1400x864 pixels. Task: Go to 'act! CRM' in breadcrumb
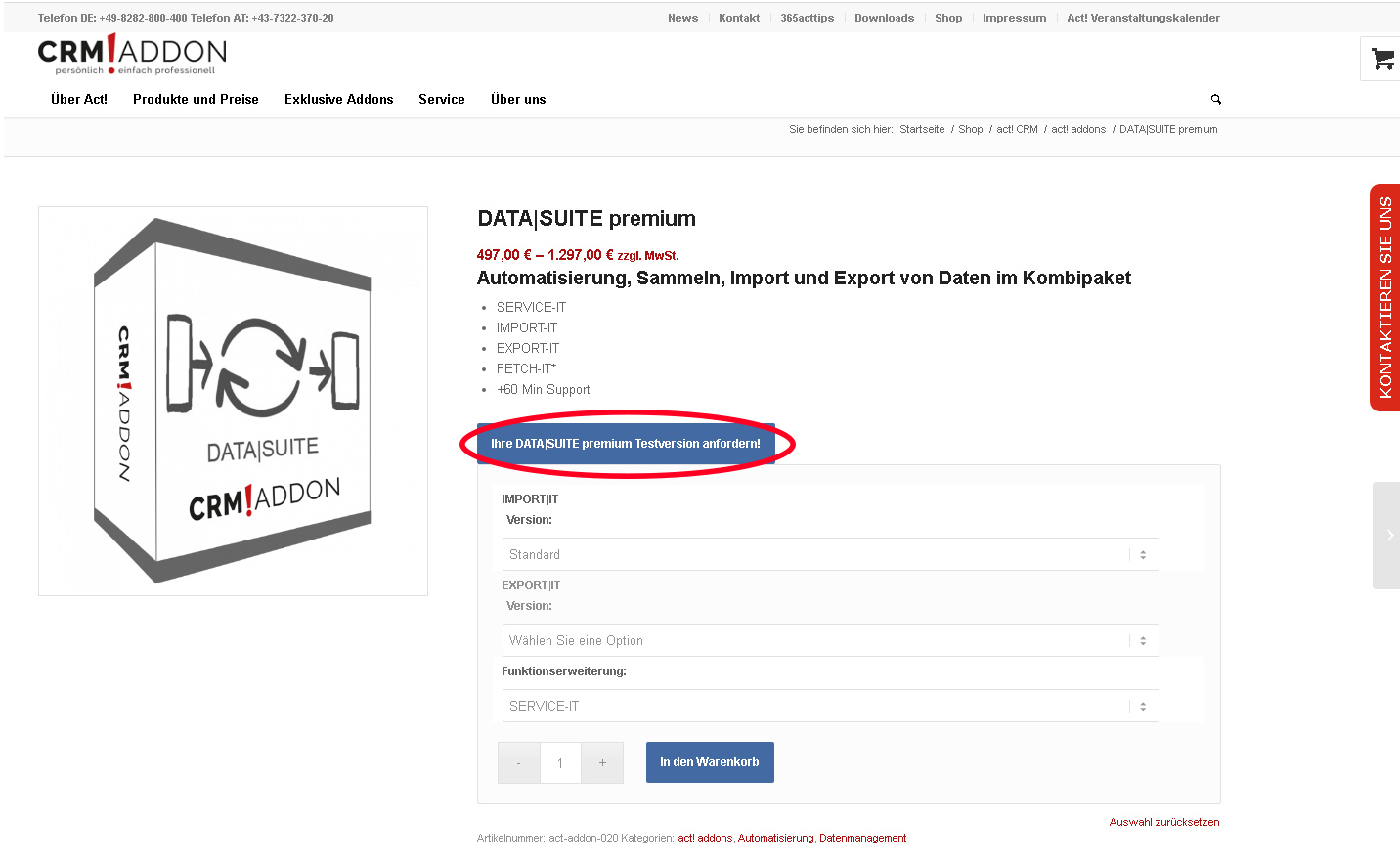coord(1017,129)
